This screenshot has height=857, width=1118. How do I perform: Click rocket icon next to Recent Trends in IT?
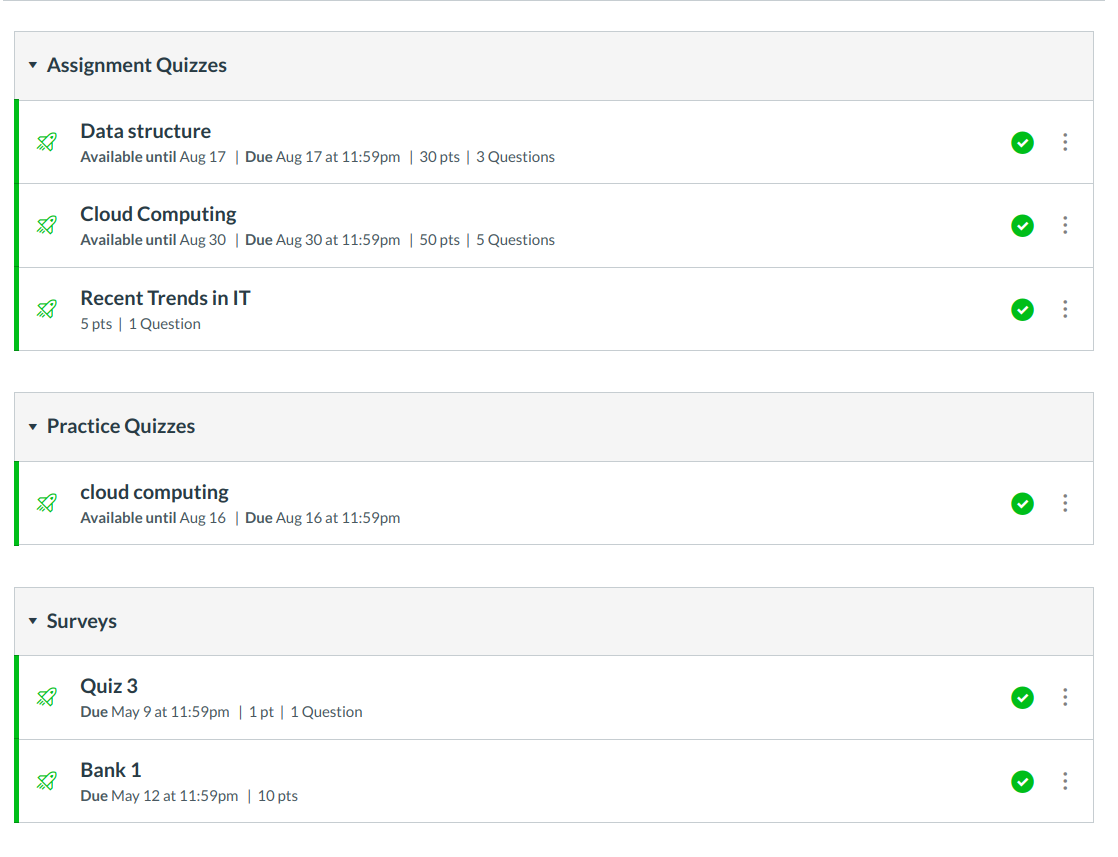[x=46, y=309]
